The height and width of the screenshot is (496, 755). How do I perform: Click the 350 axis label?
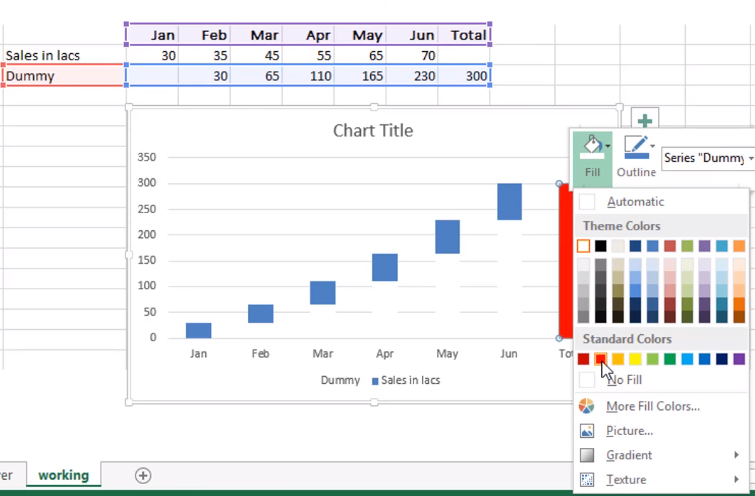(x=146, y=157)
